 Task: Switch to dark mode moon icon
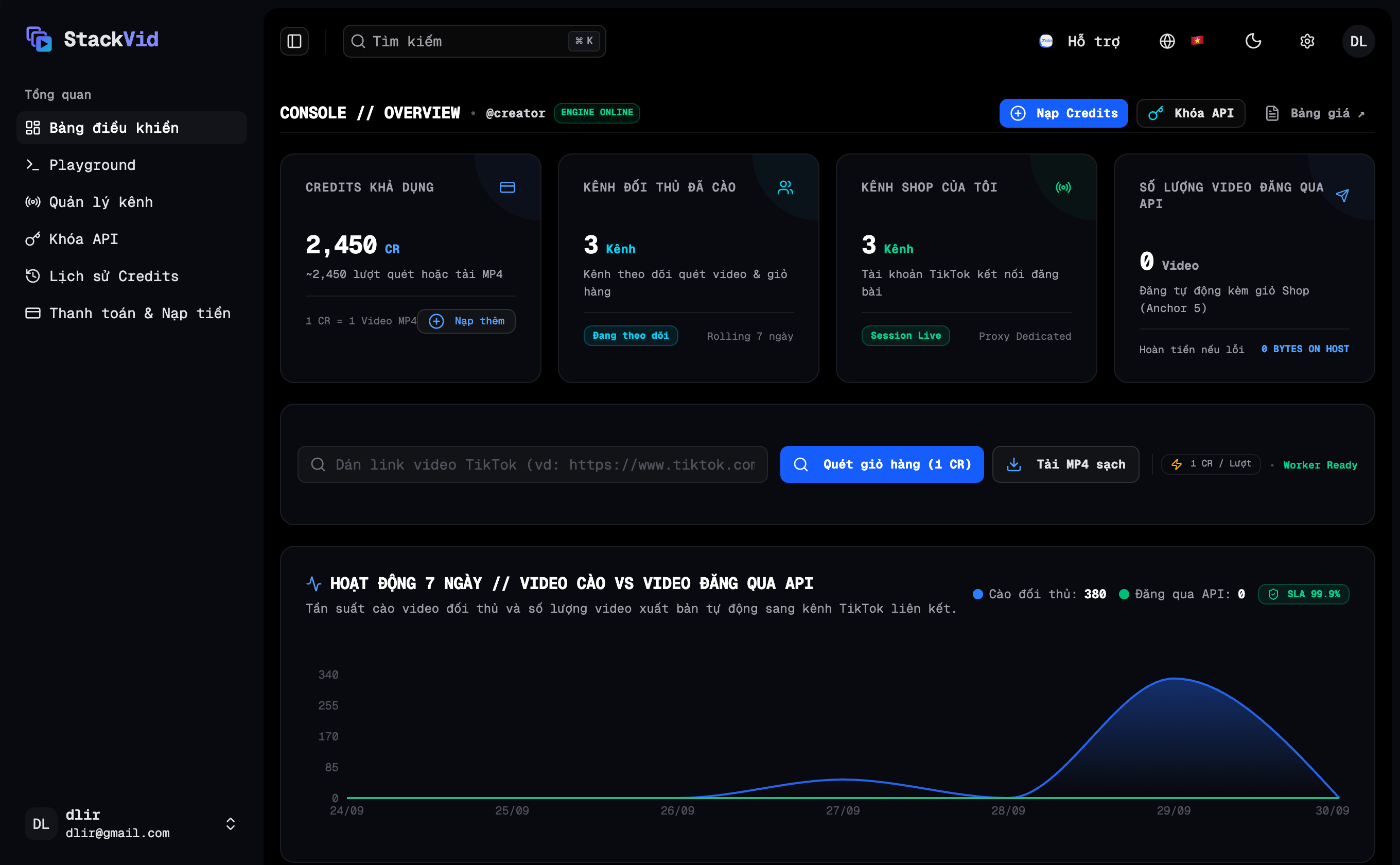1253,41
